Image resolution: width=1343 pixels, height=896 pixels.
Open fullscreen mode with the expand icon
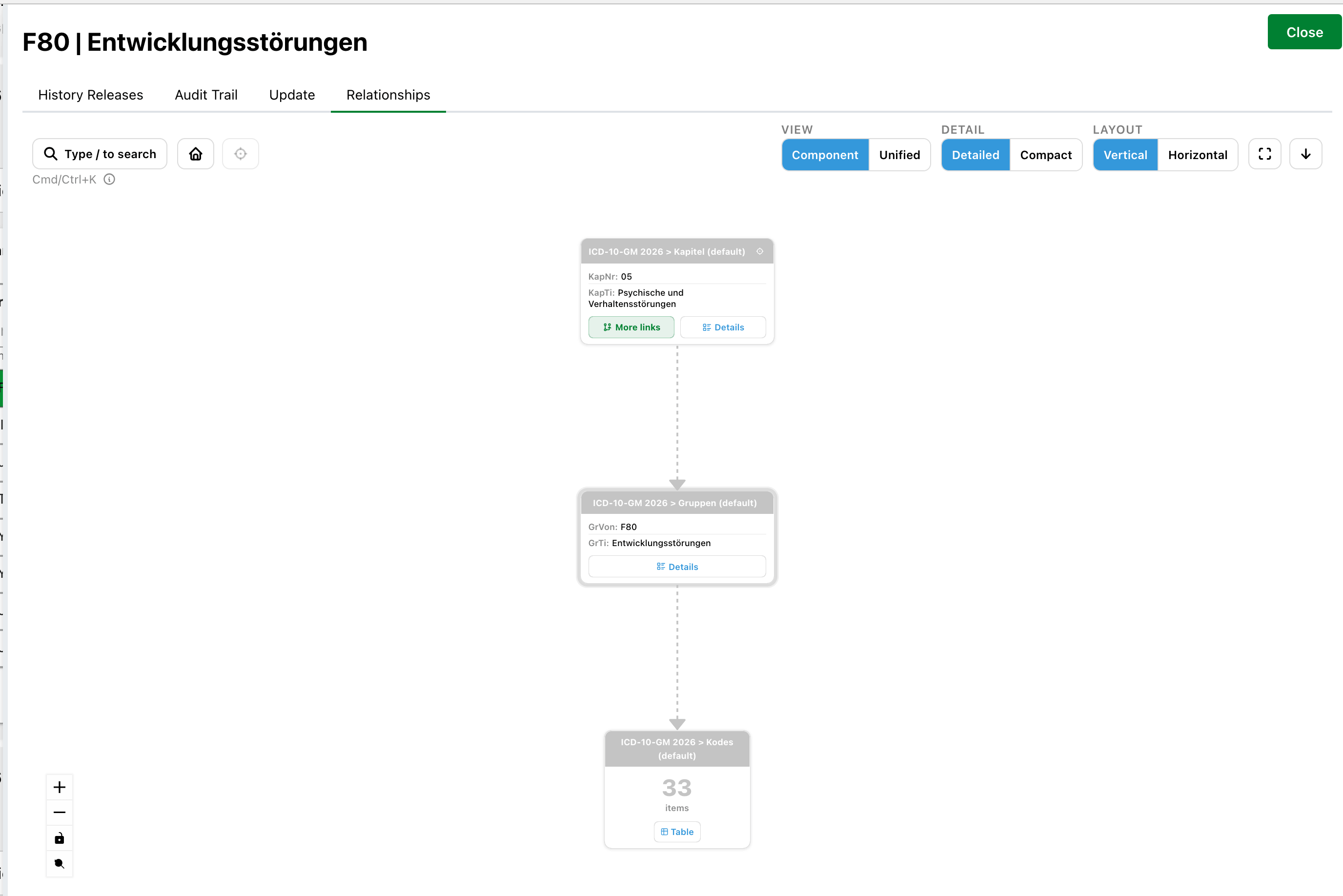pyautogui.click(x=1265, y=154)
